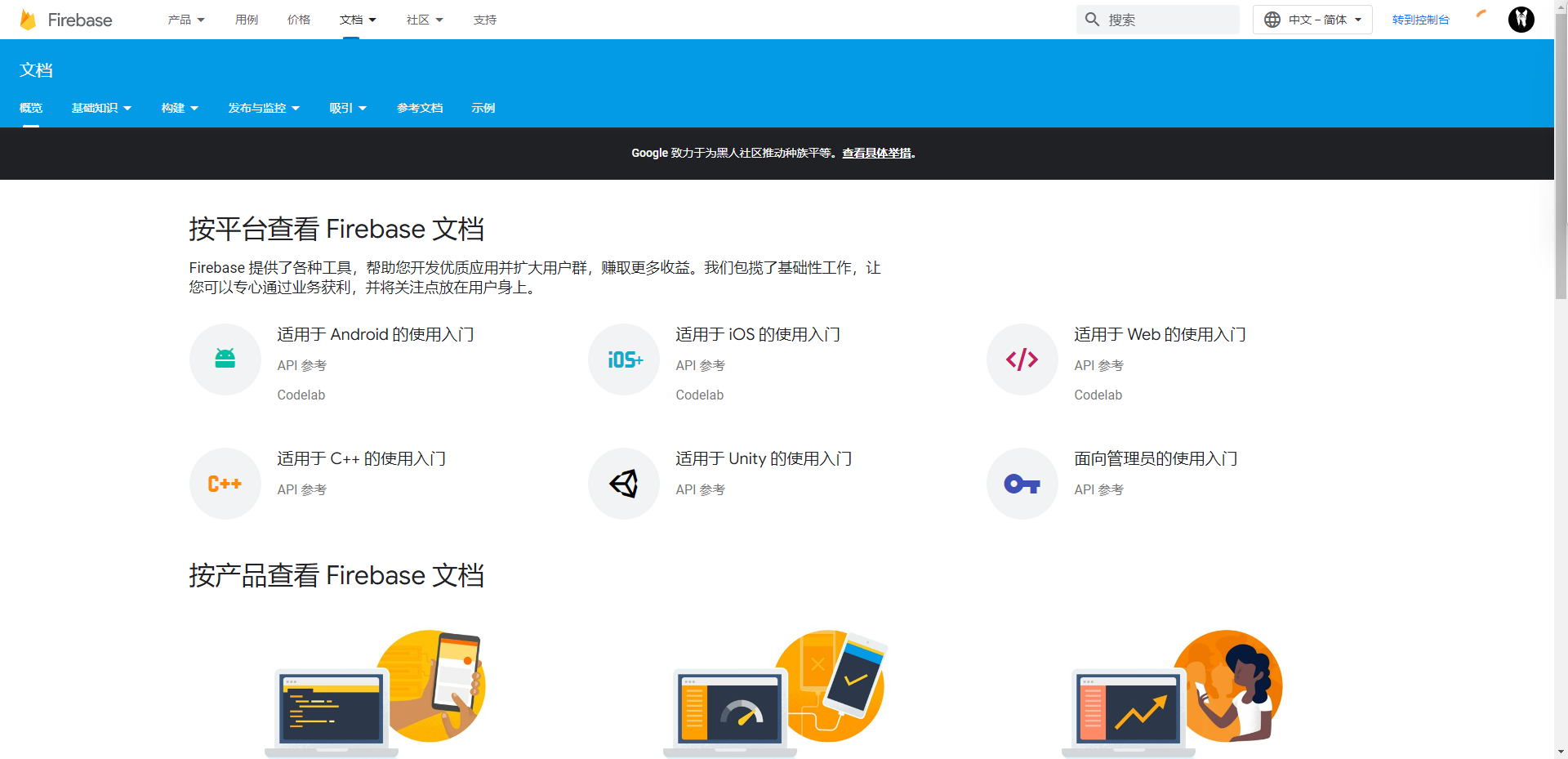Screen dimensions: 1568x759
Task: Click the growth chart illustration
Action: coord(1173,694)
